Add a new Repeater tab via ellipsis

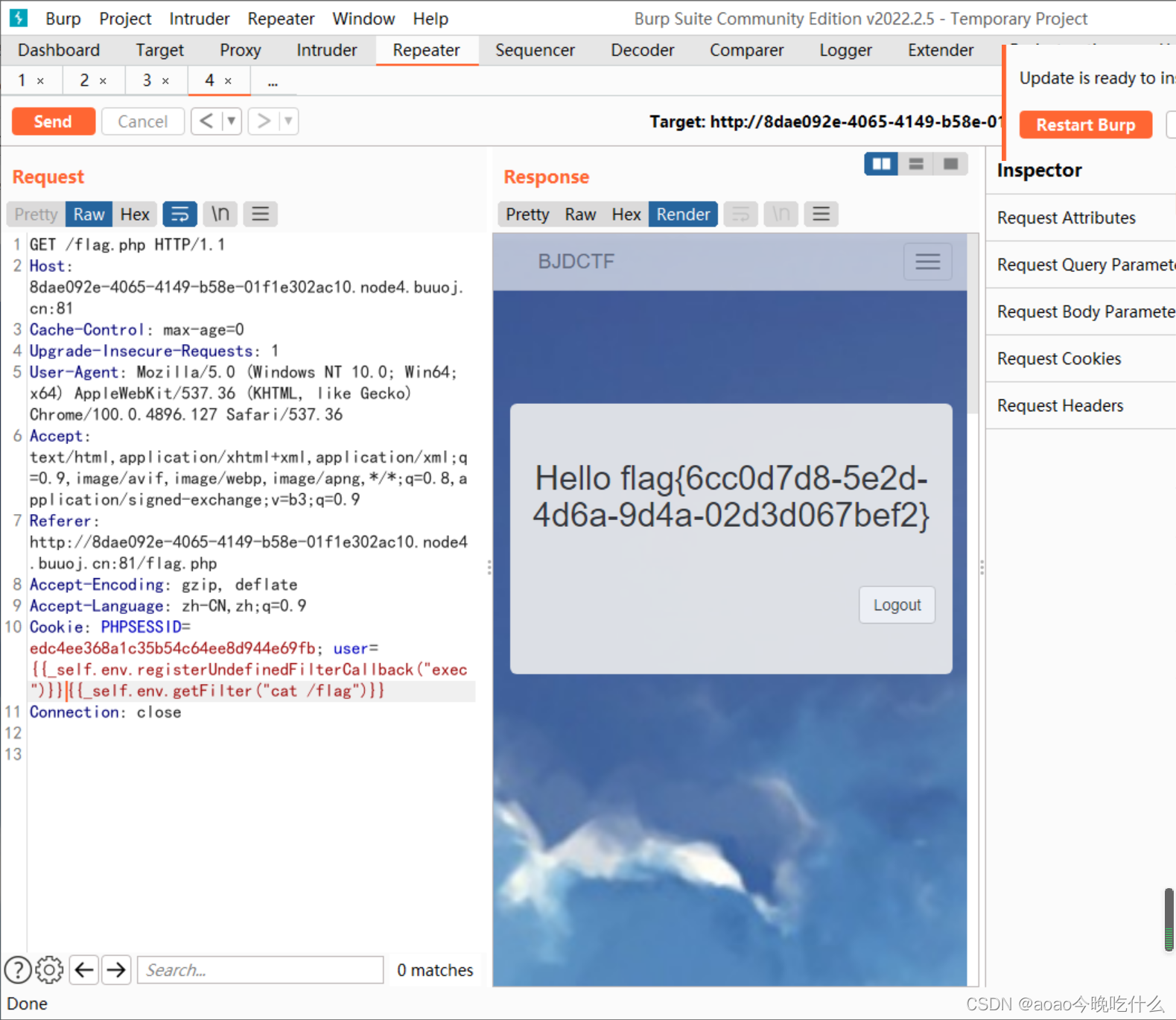273,80
